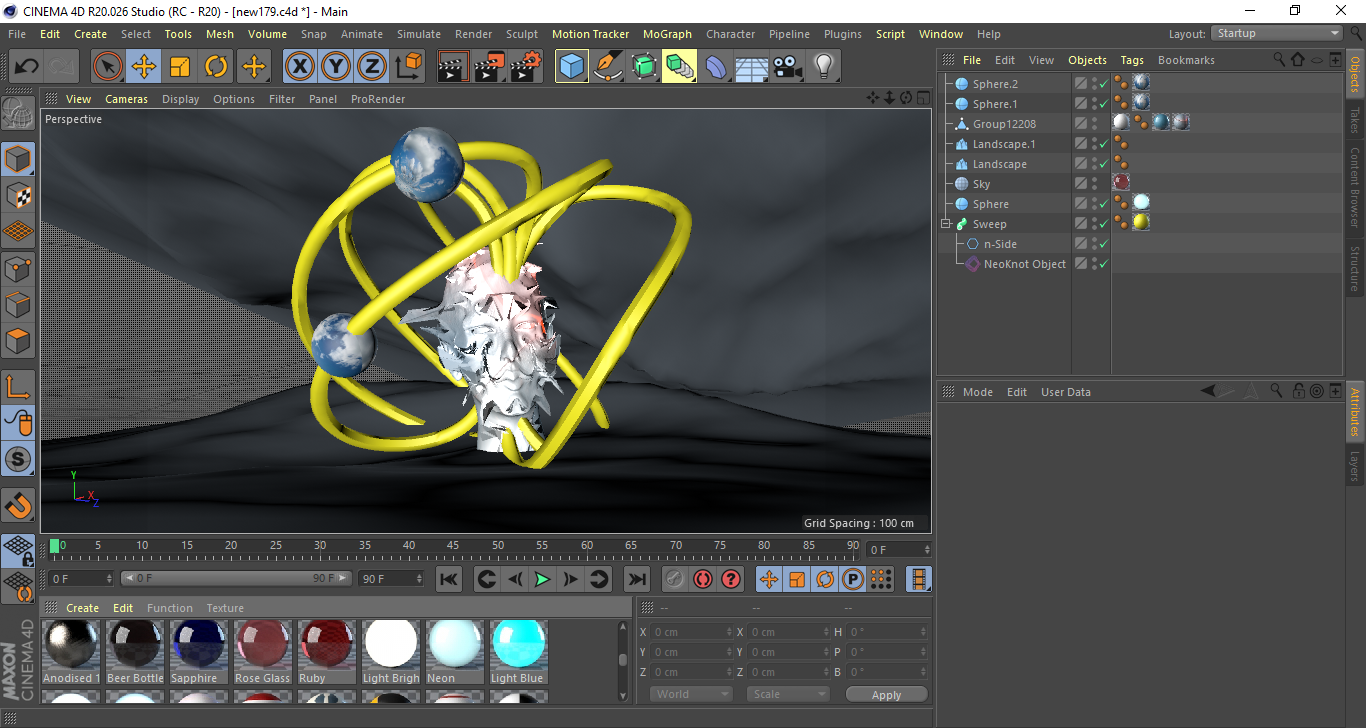
Task: Toggle Autokeying button
Action: pos(703,579)
